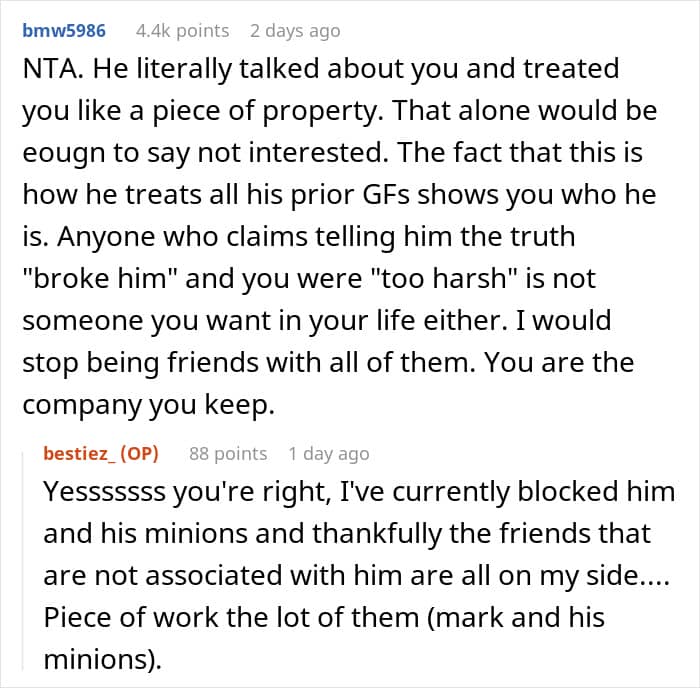The width and height of the screenshot is (700, 688).
Task: Click the word Yesssssss in the reply
Action: [117, 494]
